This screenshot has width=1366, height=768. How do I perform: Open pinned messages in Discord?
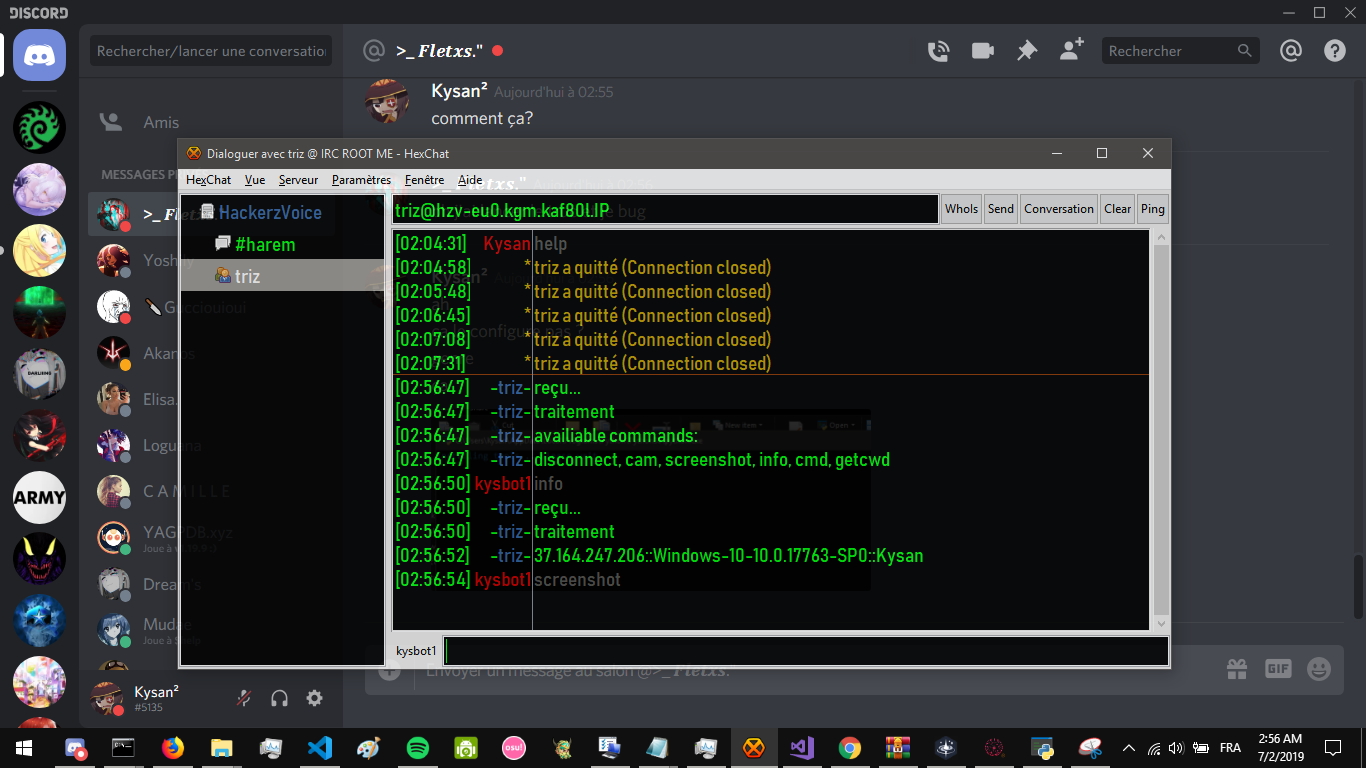pos(1027,51)
